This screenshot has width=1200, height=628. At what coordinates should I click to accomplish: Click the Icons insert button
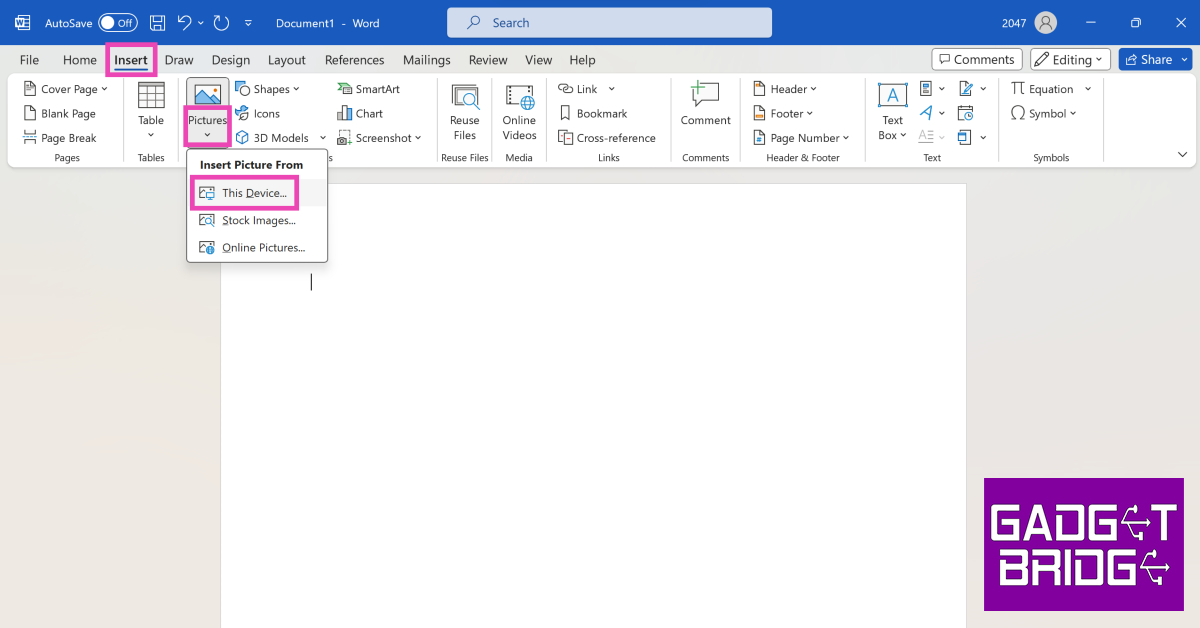257,114
